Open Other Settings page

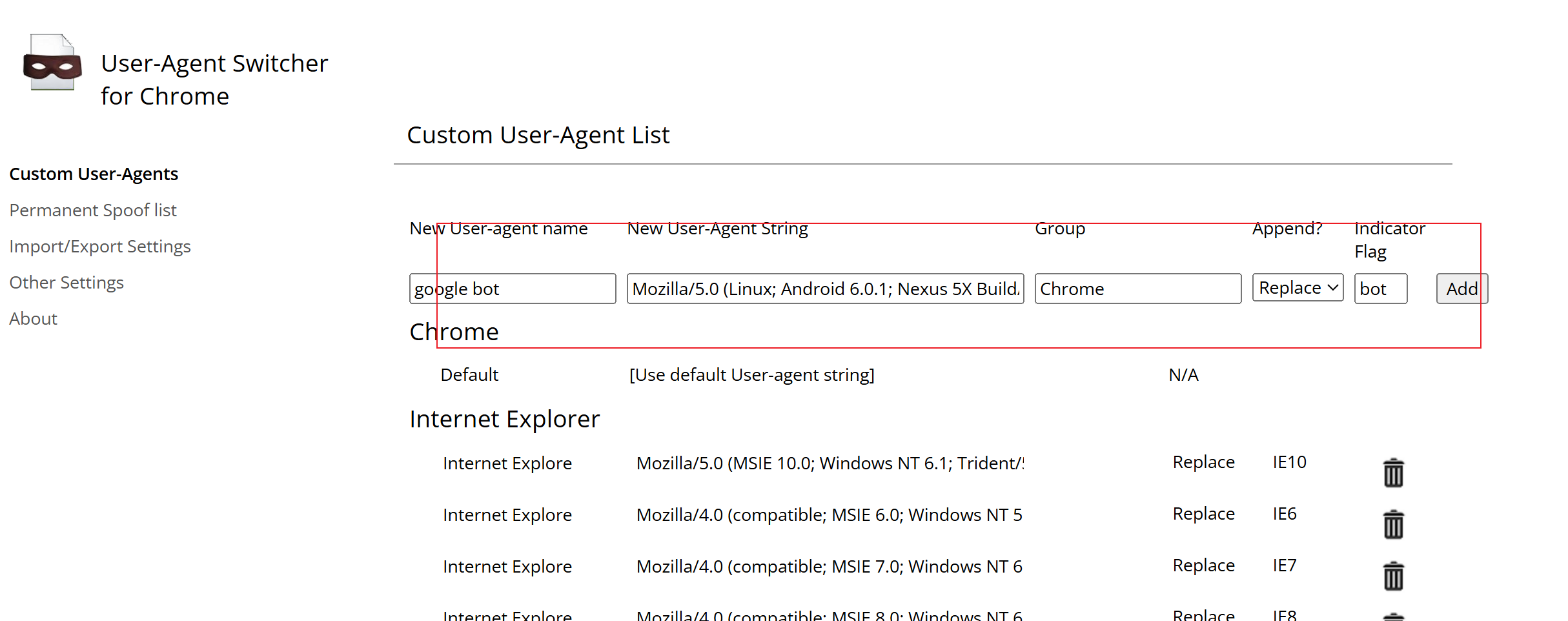[66, 283]
